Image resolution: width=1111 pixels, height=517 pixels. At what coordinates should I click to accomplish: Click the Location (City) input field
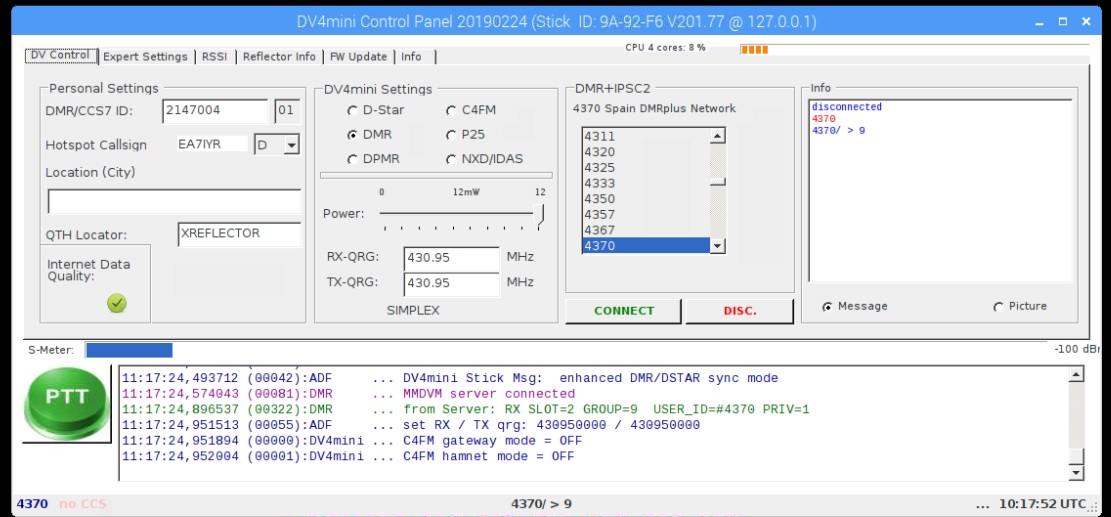pos(174,202)
